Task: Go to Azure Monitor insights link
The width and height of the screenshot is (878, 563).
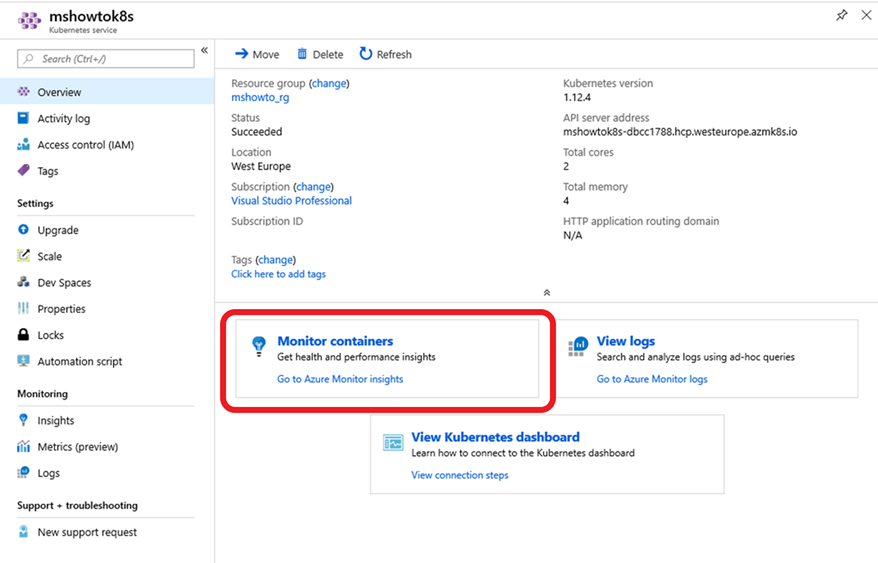Action: tap(340, 379)
